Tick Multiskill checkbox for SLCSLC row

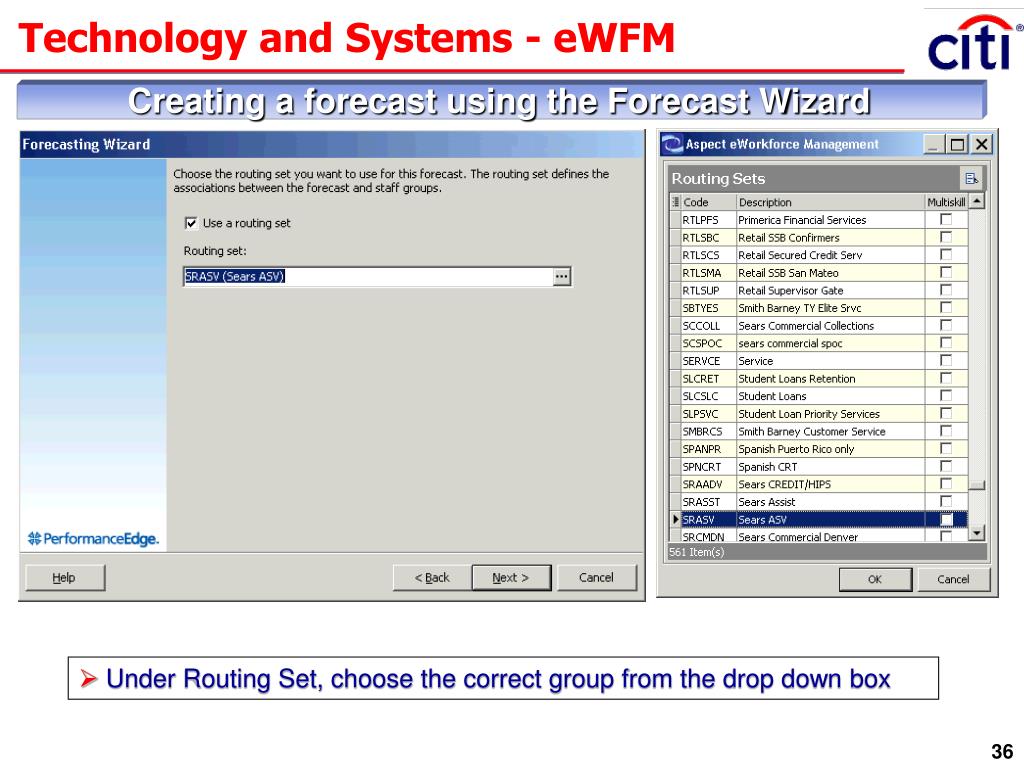pyautogui.click(x=946, y=396)
